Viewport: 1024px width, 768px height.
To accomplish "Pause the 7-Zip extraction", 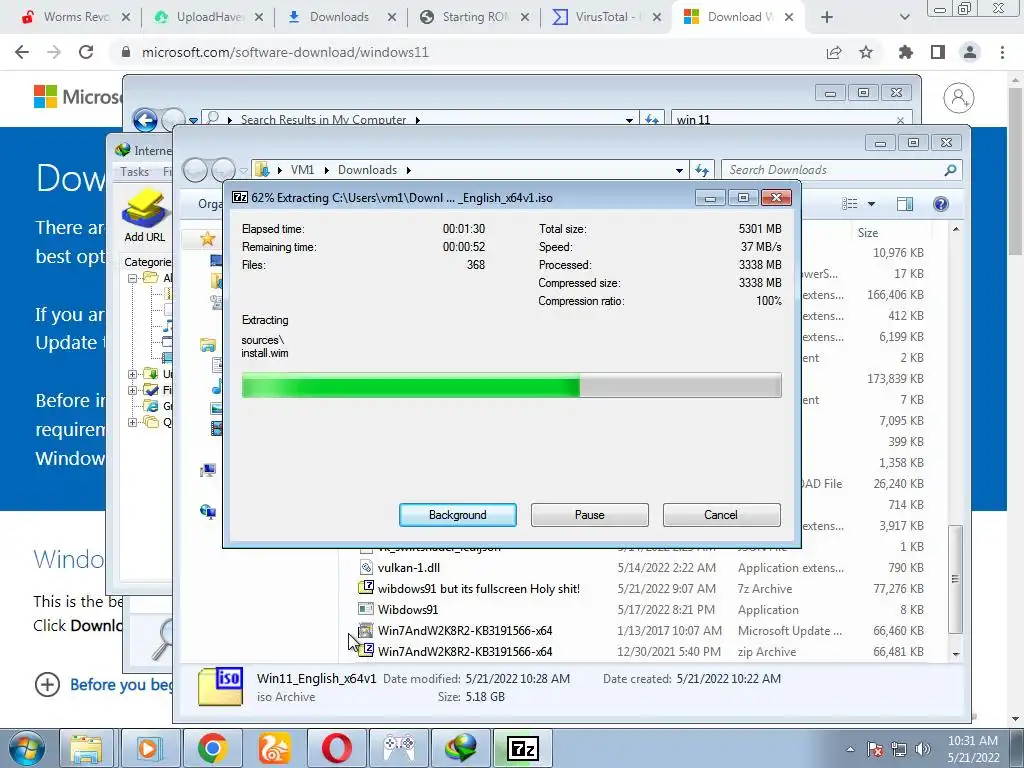I will click(589, 515).
